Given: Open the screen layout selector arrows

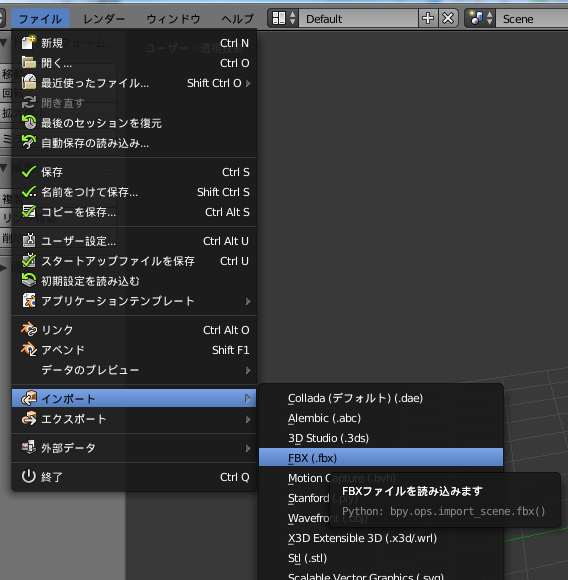Looking at the screenshot, I should (x=293, y=18).
